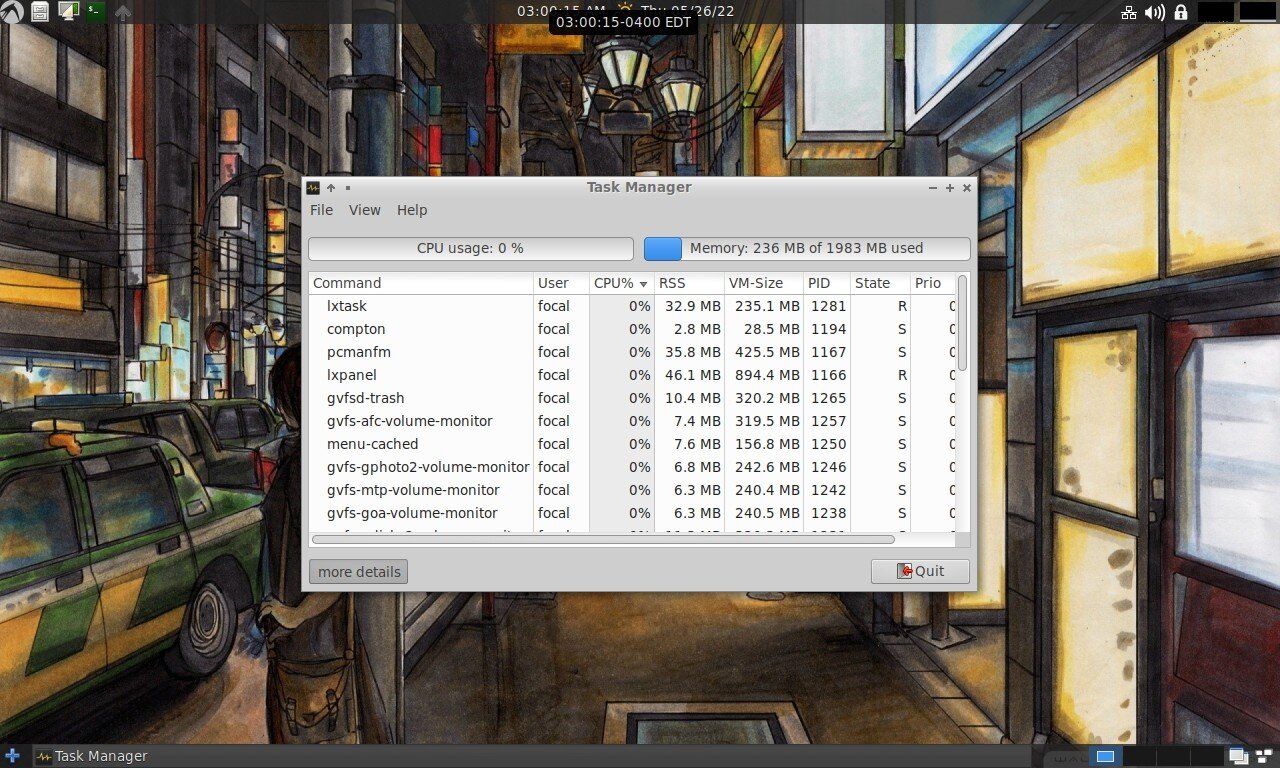The height and width of the screenshot is (768, 1280).
Task: Open the network connection tray icon
Action: (1129, 12)
